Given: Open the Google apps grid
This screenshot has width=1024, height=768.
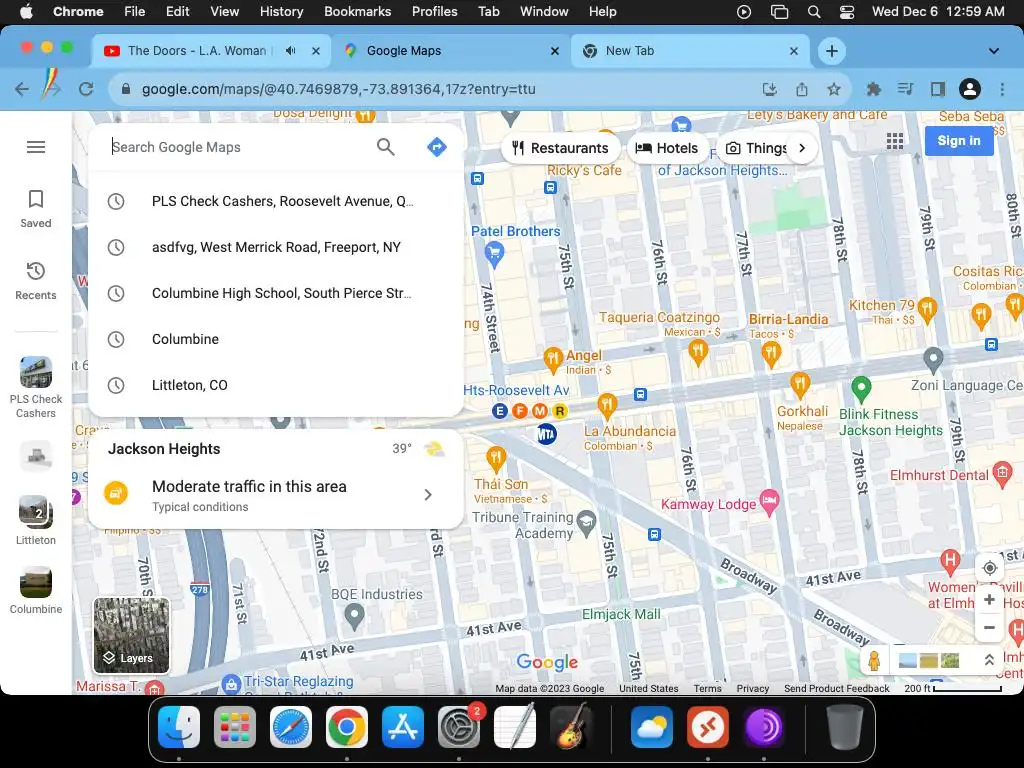Looking at the screenshot, I should (x=895, y=141).
